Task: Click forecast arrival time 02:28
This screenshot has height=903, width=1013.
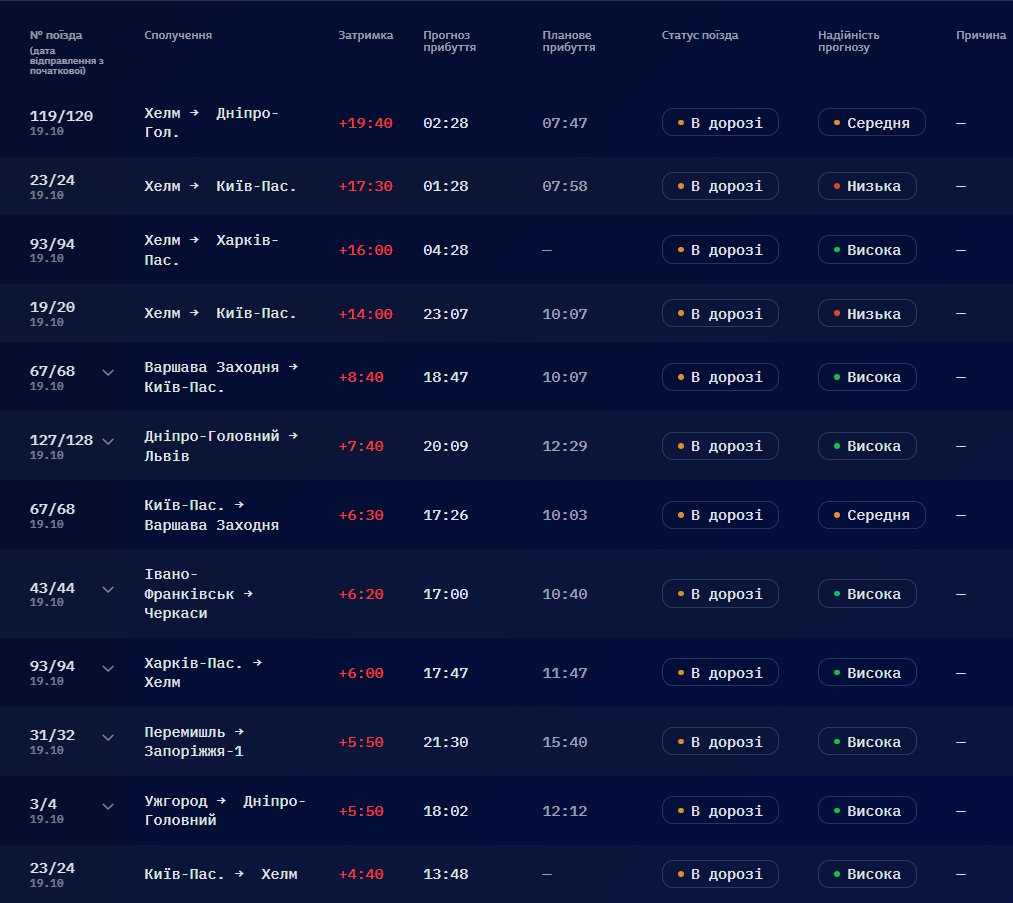Action: coord(446,123)
